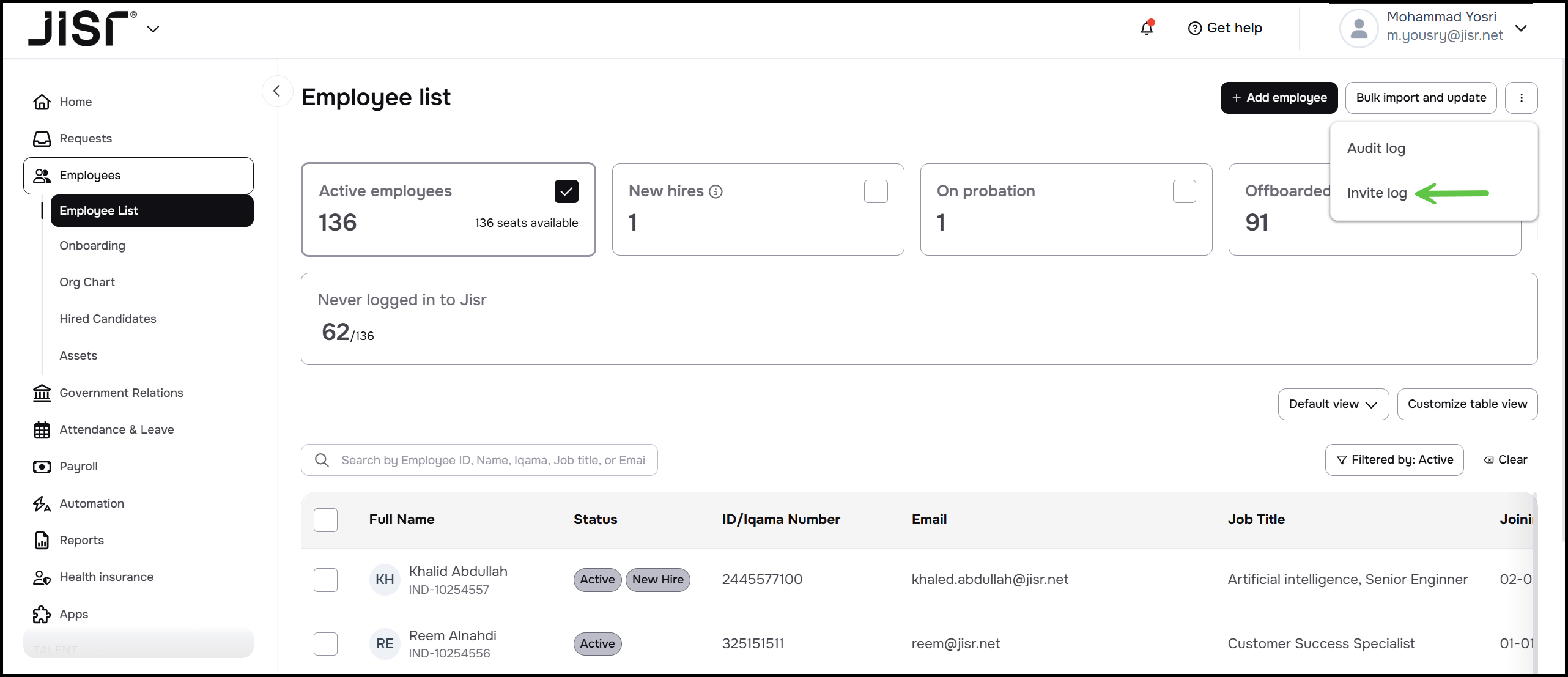Open Government Relations from sidebar icon
1568x677 pixels.
(42, 393)
